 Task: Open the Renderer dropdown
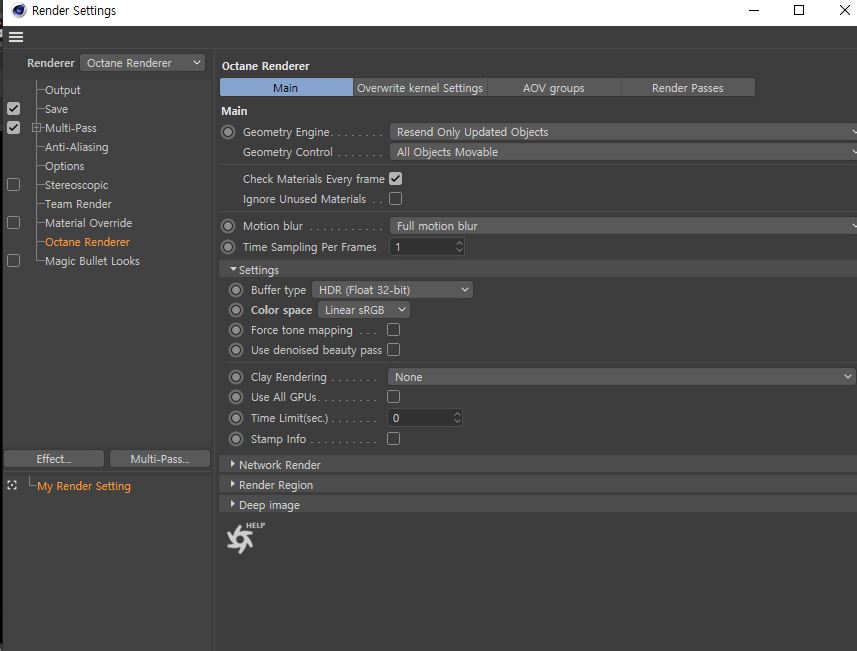pyautogui.click(x=143, y=63)
